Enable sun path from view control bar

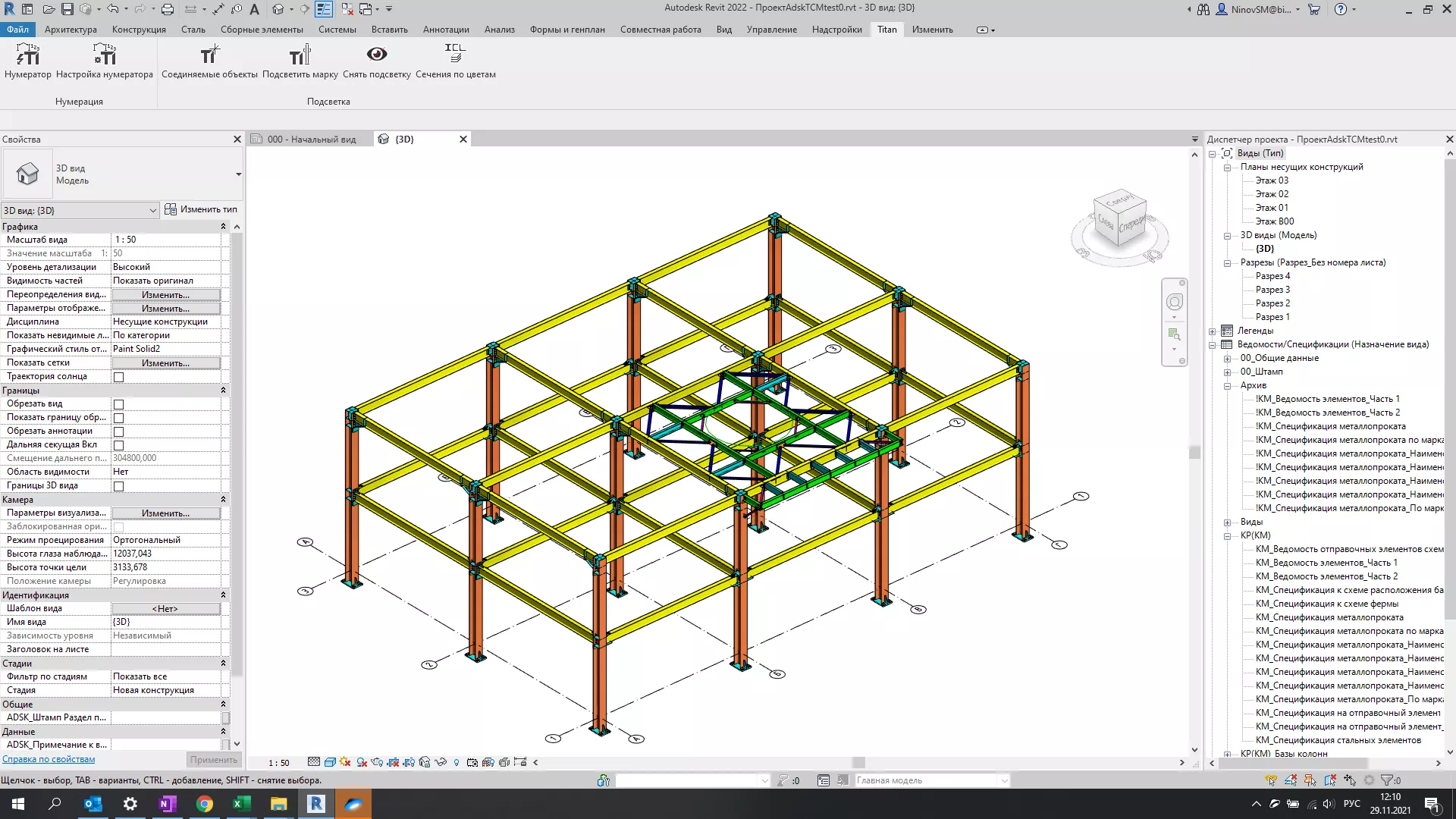[346, 762]
